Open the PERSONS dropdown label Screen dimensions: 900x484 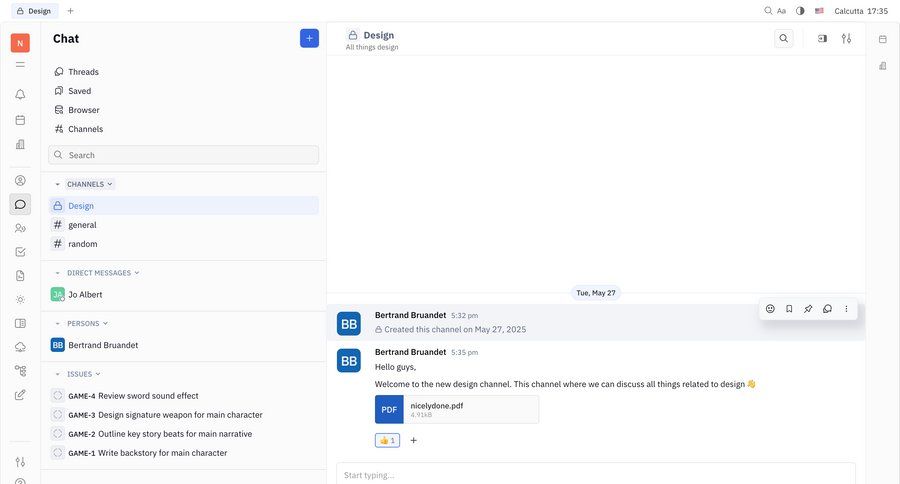pyautogui.click(x=87, y=324)
